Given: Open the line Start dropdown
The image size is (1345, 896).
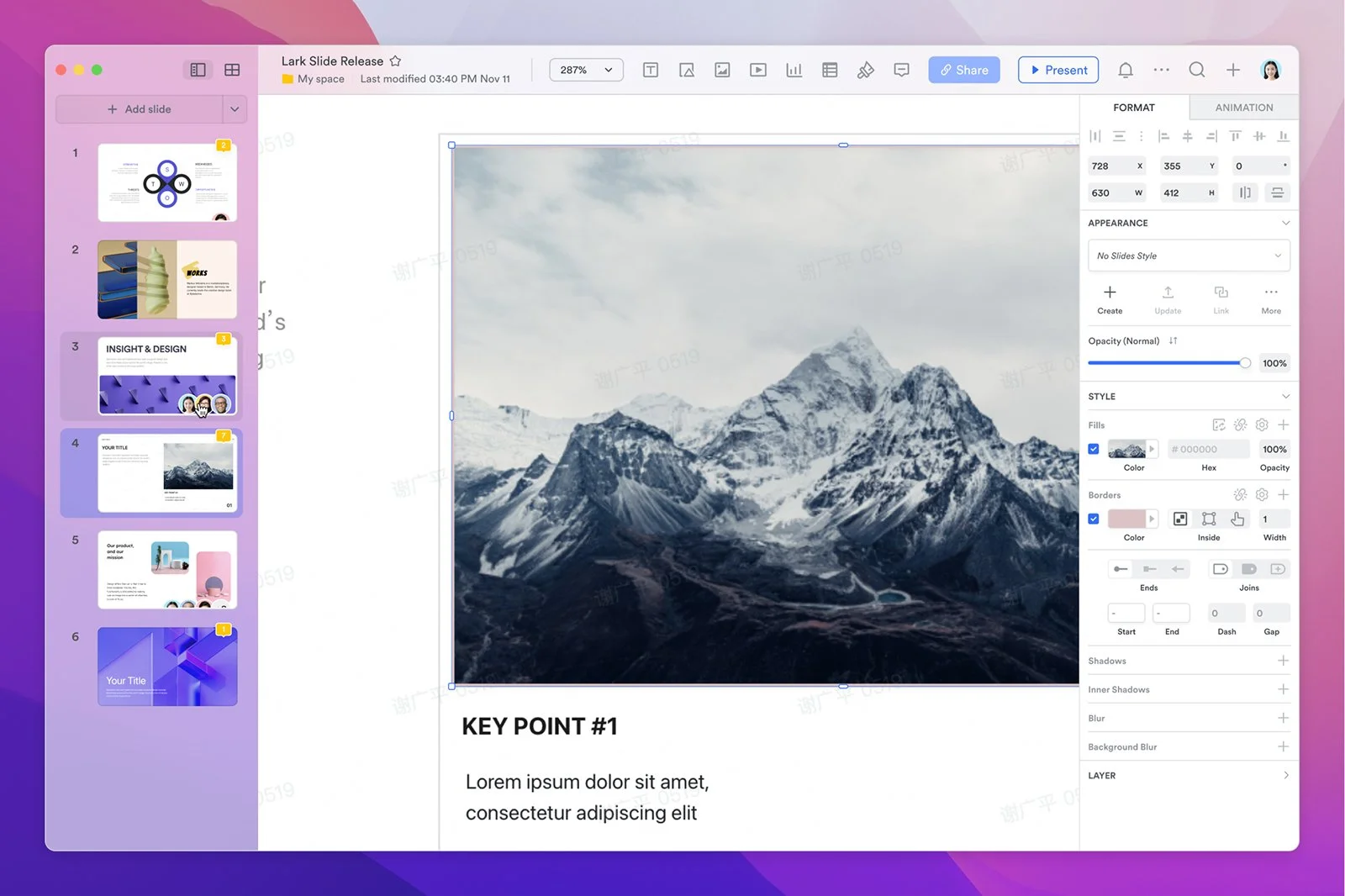Looking at the screenshot, I should coord(1126,613).
